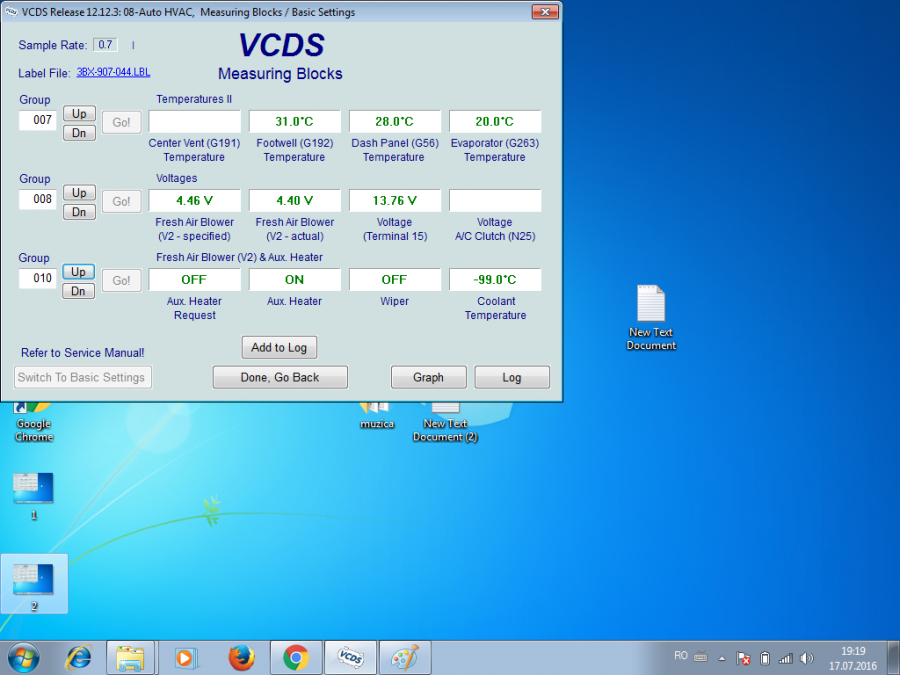The height and width of the screenshot is (675, 900).
Task: Open Firefox from the taskbar
Action: [241, 657]
